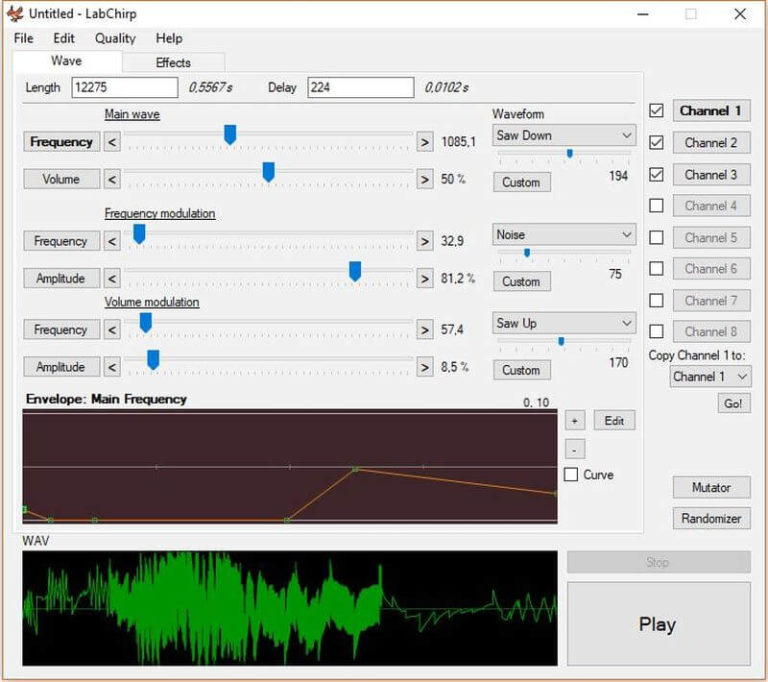Open the Copy Channel 1 to dropdown
Screen dimensions: 768x682
[x=710, y=377]
